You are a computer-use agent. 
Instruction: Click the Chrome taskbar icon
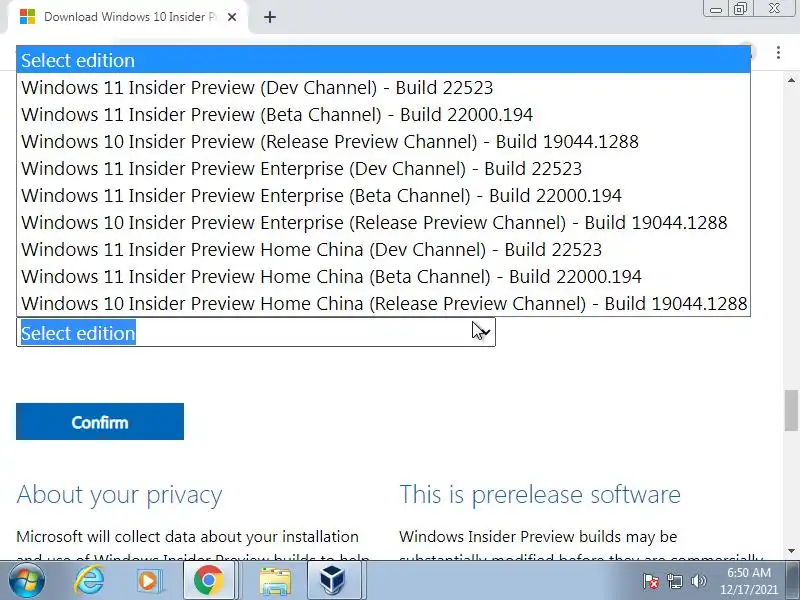[x=209, y=581]
